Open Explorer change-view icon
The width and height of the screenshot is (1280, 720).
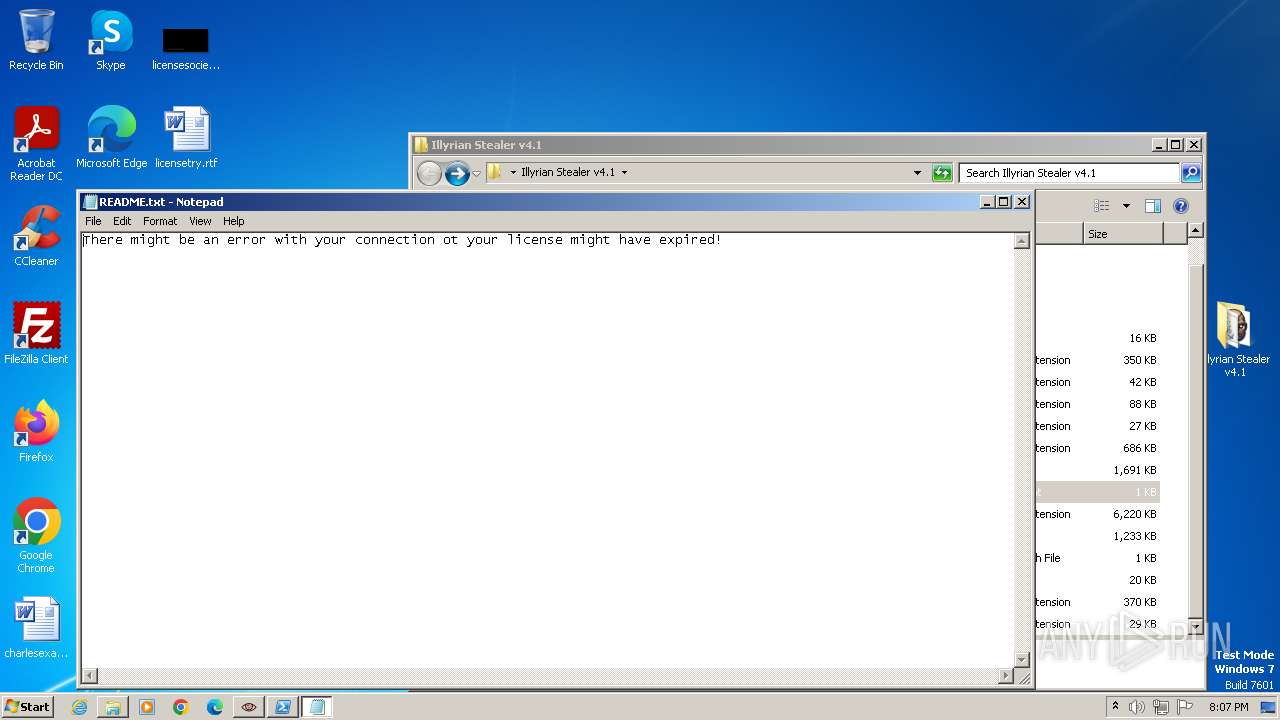(1102, 206)
